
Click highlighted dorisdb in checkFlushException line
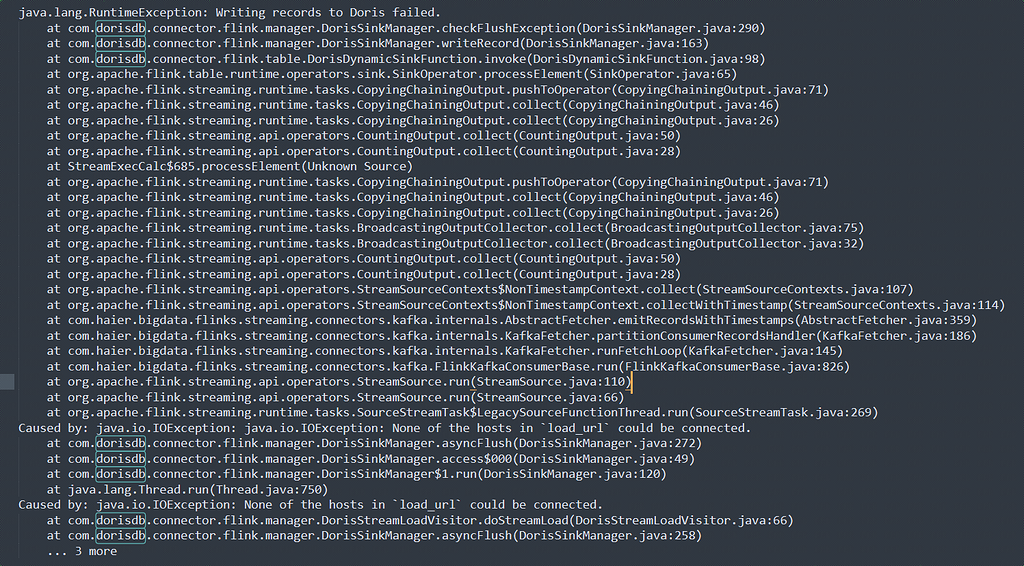click(121, 28)
